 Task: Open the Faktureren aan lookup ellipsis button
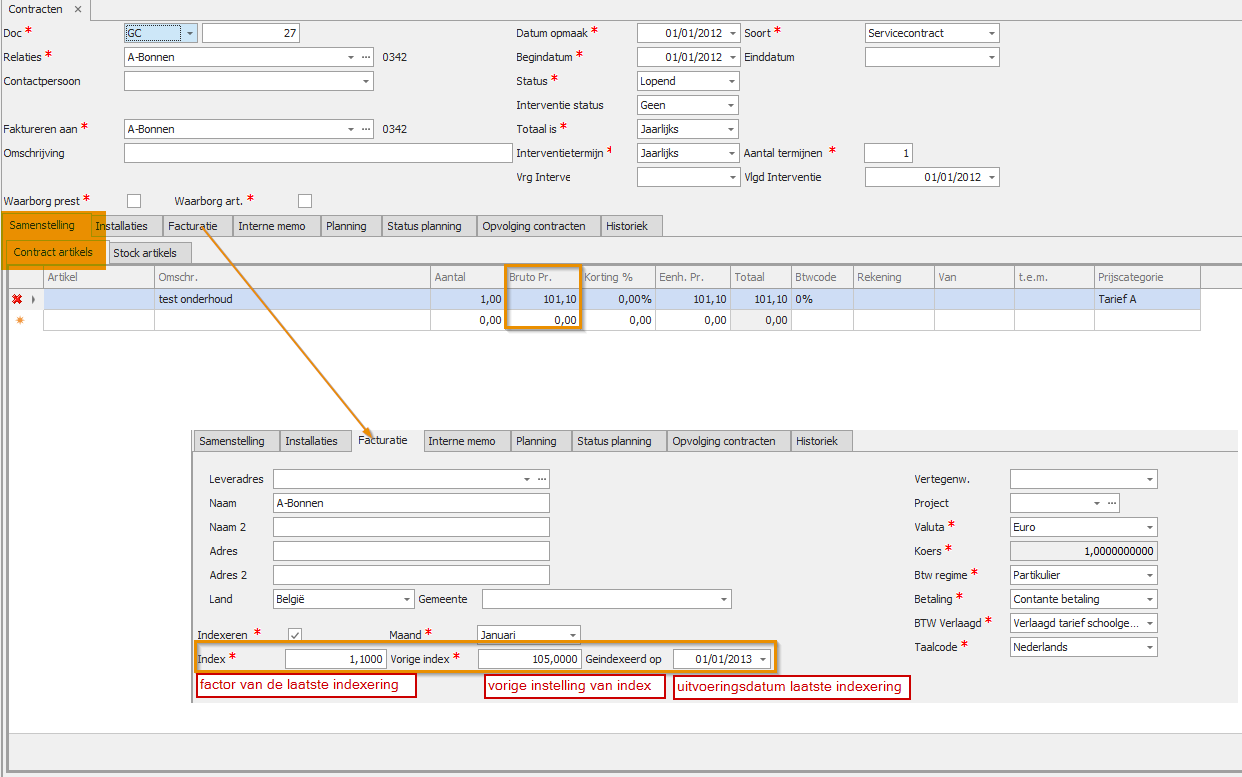[366, 129]
